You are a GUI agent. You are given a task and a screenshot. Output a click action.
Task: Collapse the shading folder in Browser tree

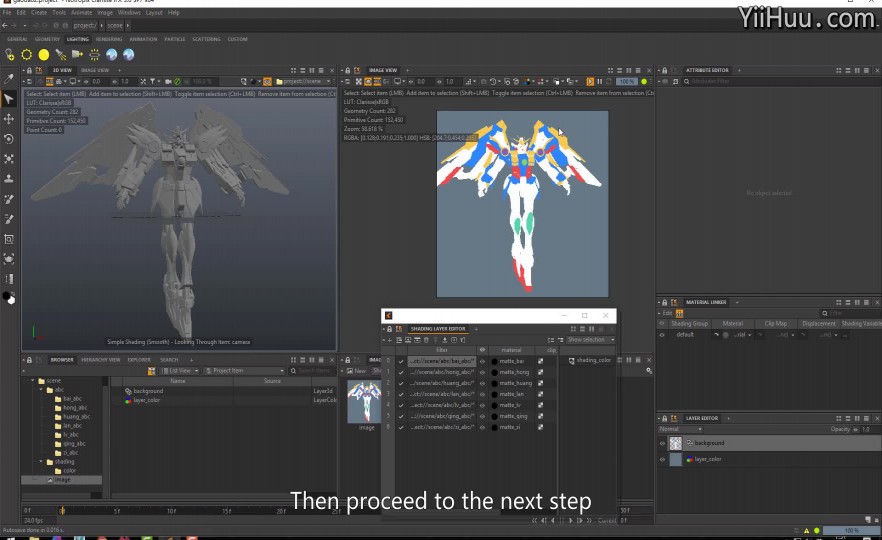(x=41, y=462)
